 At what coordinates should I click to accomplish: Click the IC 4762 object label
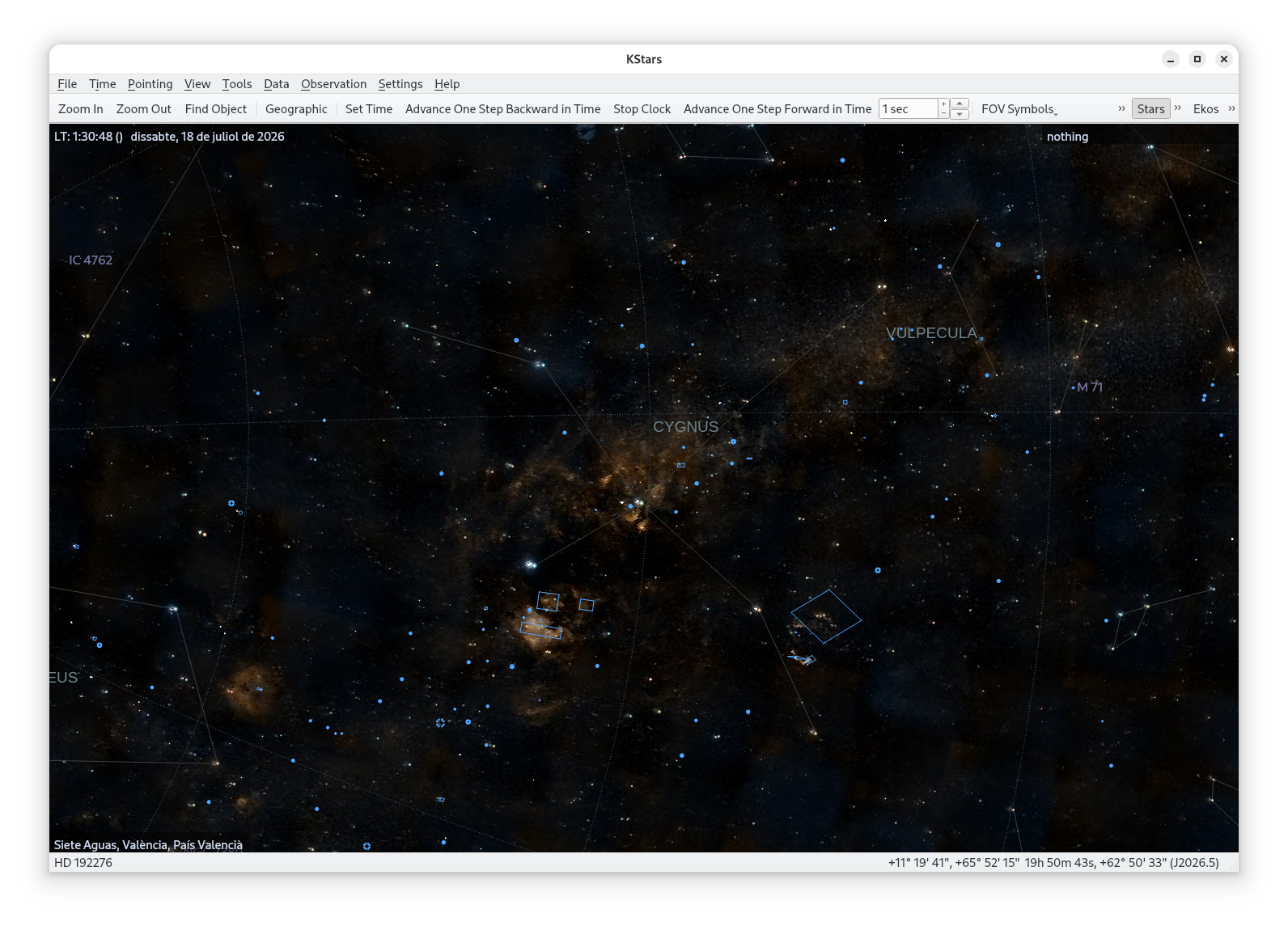pyautogui.click(x=91, y=260)
